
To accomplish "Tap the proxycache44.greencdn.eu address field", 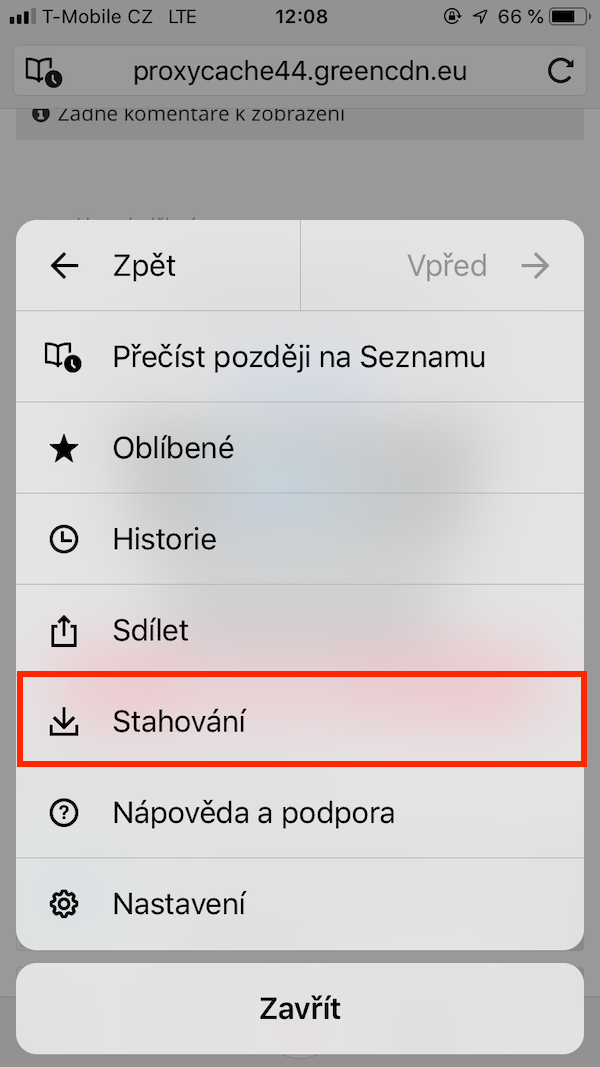I will (300, 72).
